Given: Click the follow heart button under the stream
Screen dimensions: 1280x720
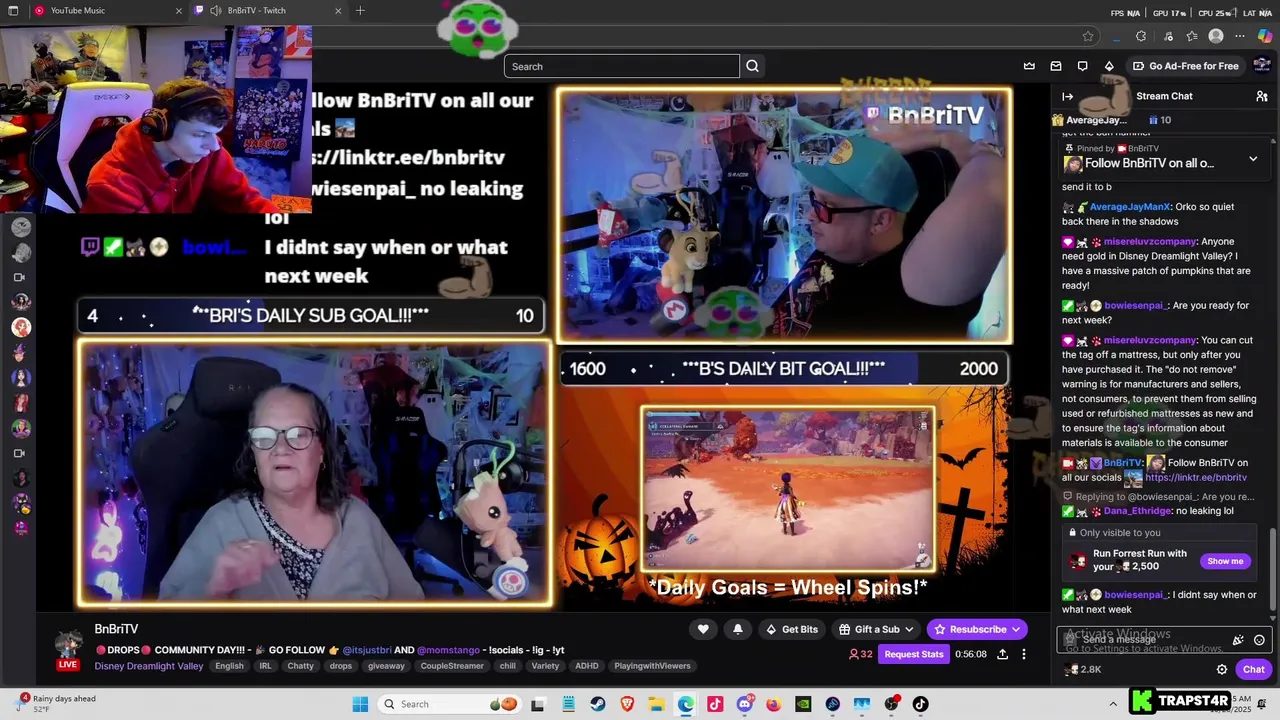Looking at the screenshot, I should tap(703, 629).
